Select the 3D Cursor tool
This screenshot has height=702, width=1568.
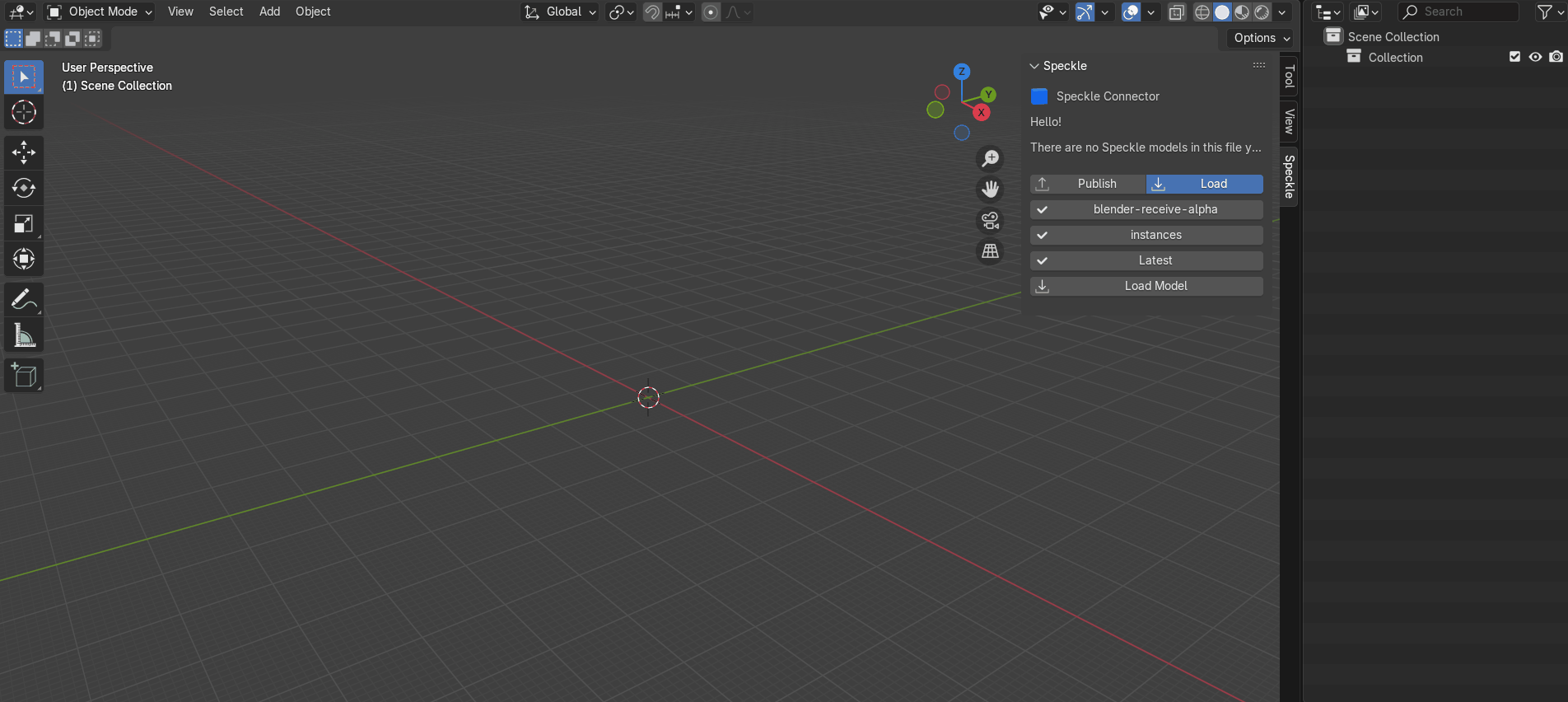(x=24, y=112)
